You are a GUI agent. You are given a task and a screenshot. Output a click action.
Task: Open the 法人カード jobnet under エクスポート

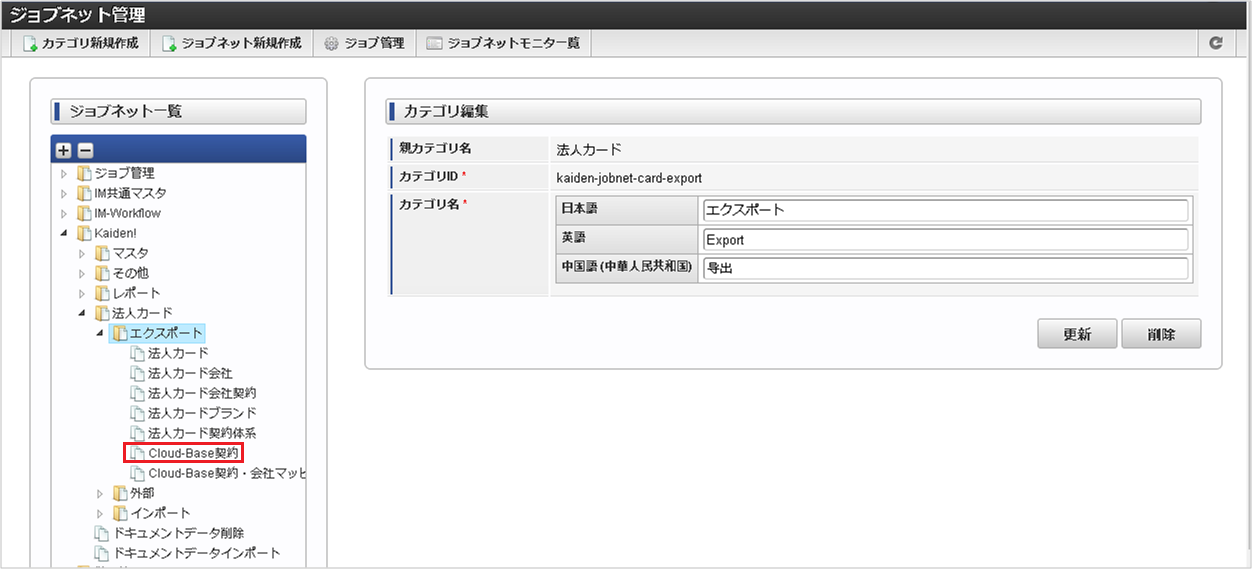point(178,353)
